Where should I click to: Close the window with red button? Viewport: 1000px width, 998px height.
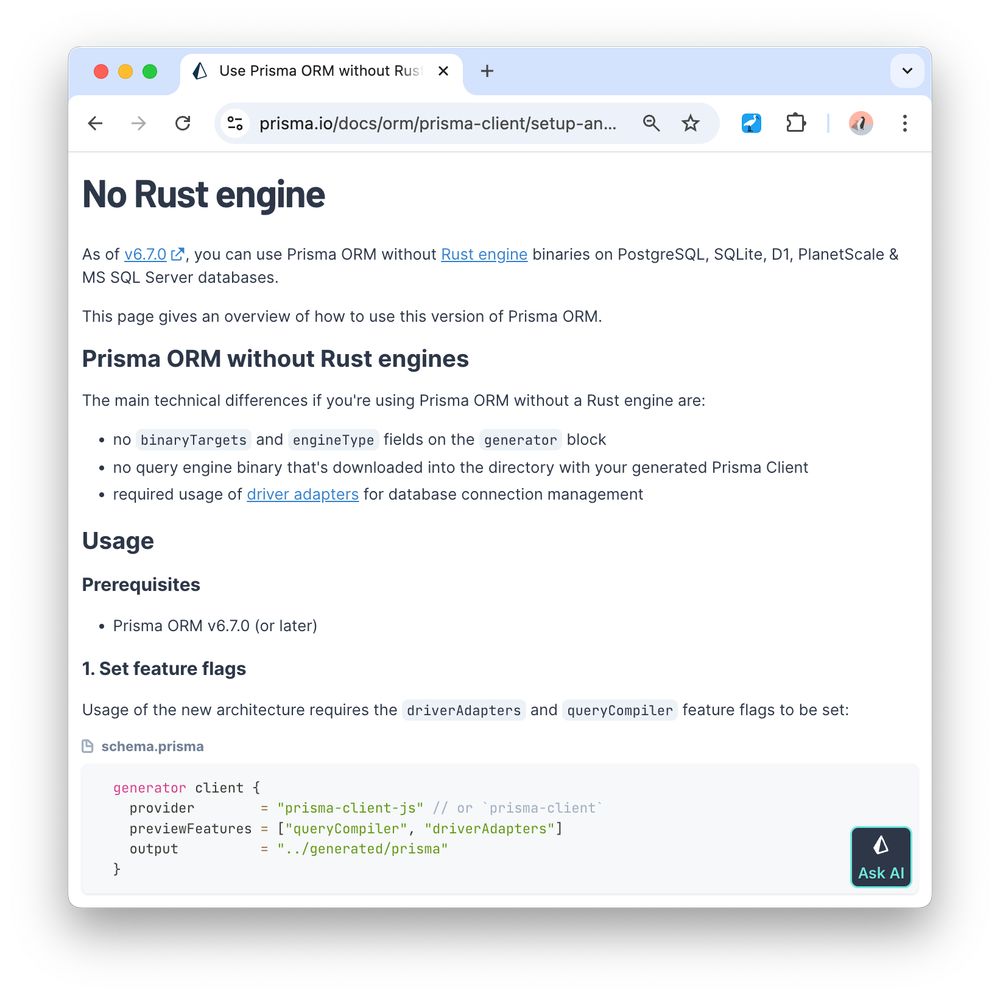pyautogui.click(x=101, y=71)
